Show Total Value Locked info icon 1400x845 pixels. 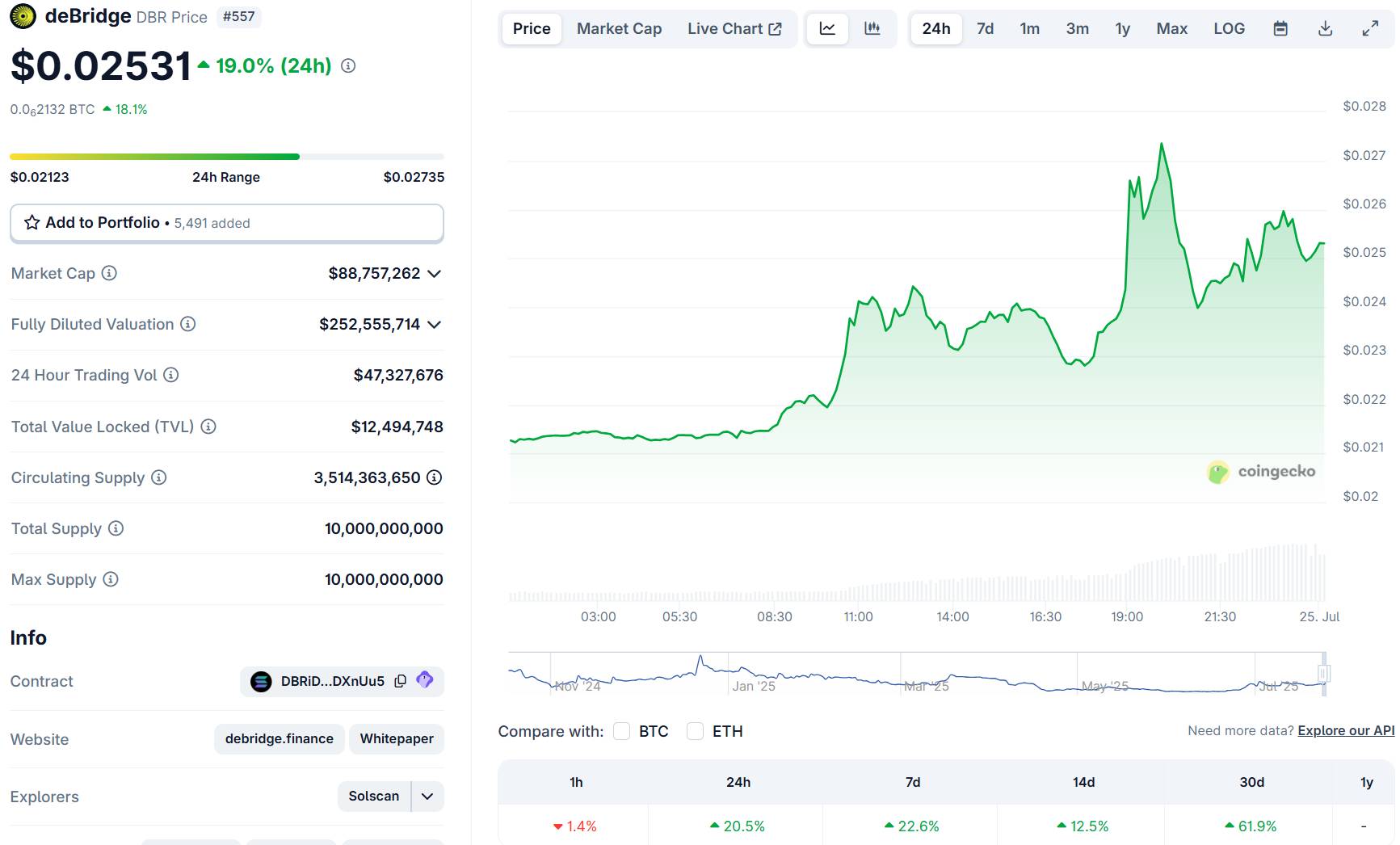coord(208,427)
